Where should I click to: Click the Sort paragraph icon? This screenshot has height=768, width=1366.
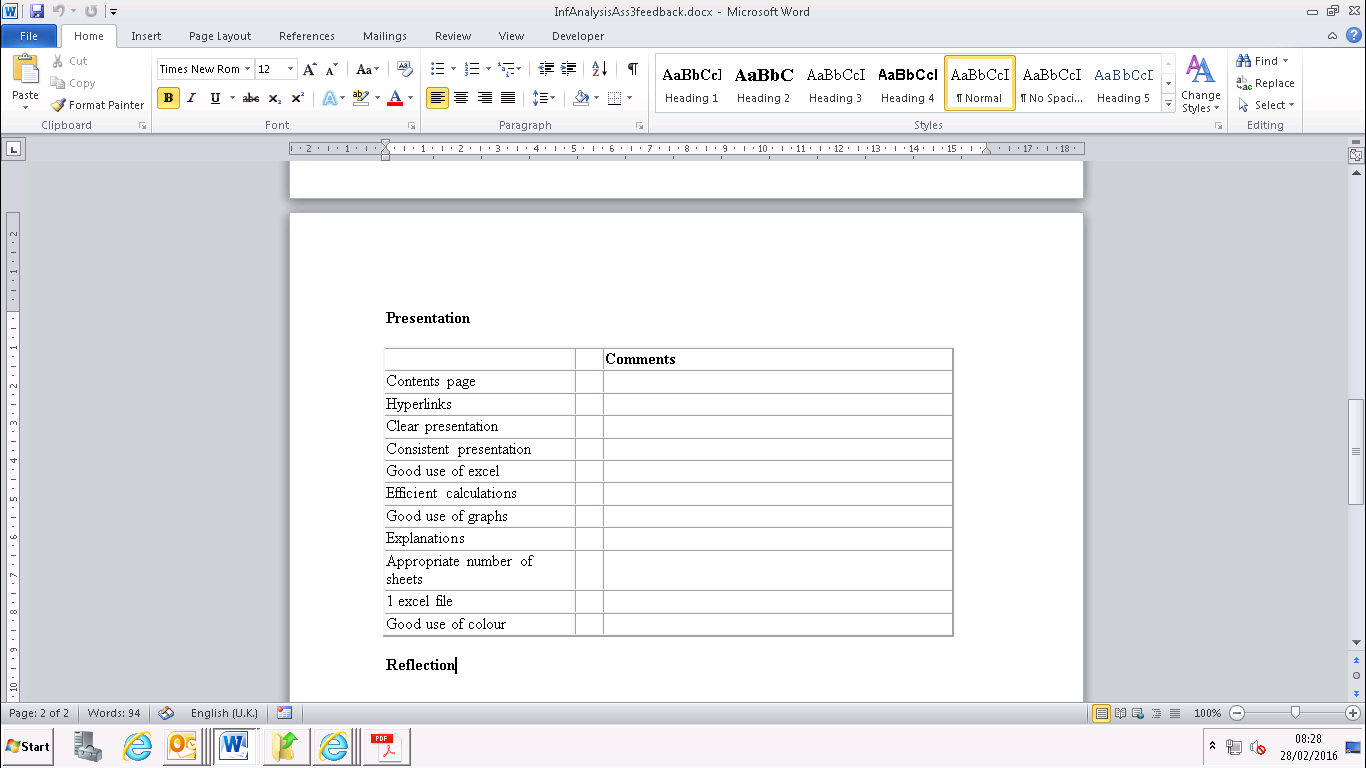599,69
